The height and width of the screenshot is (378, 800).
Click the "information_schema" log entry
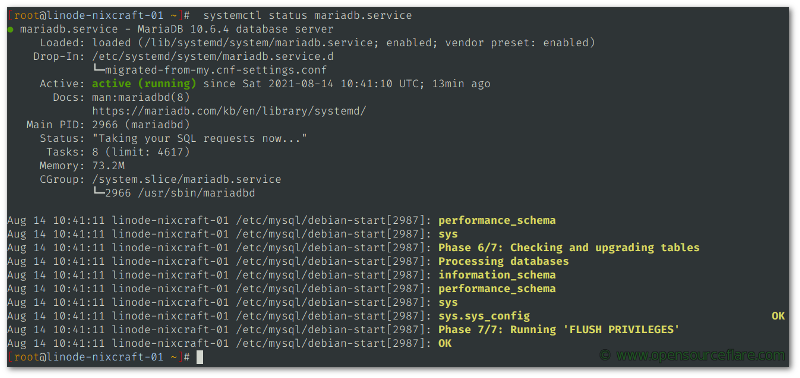click(497, 275)
